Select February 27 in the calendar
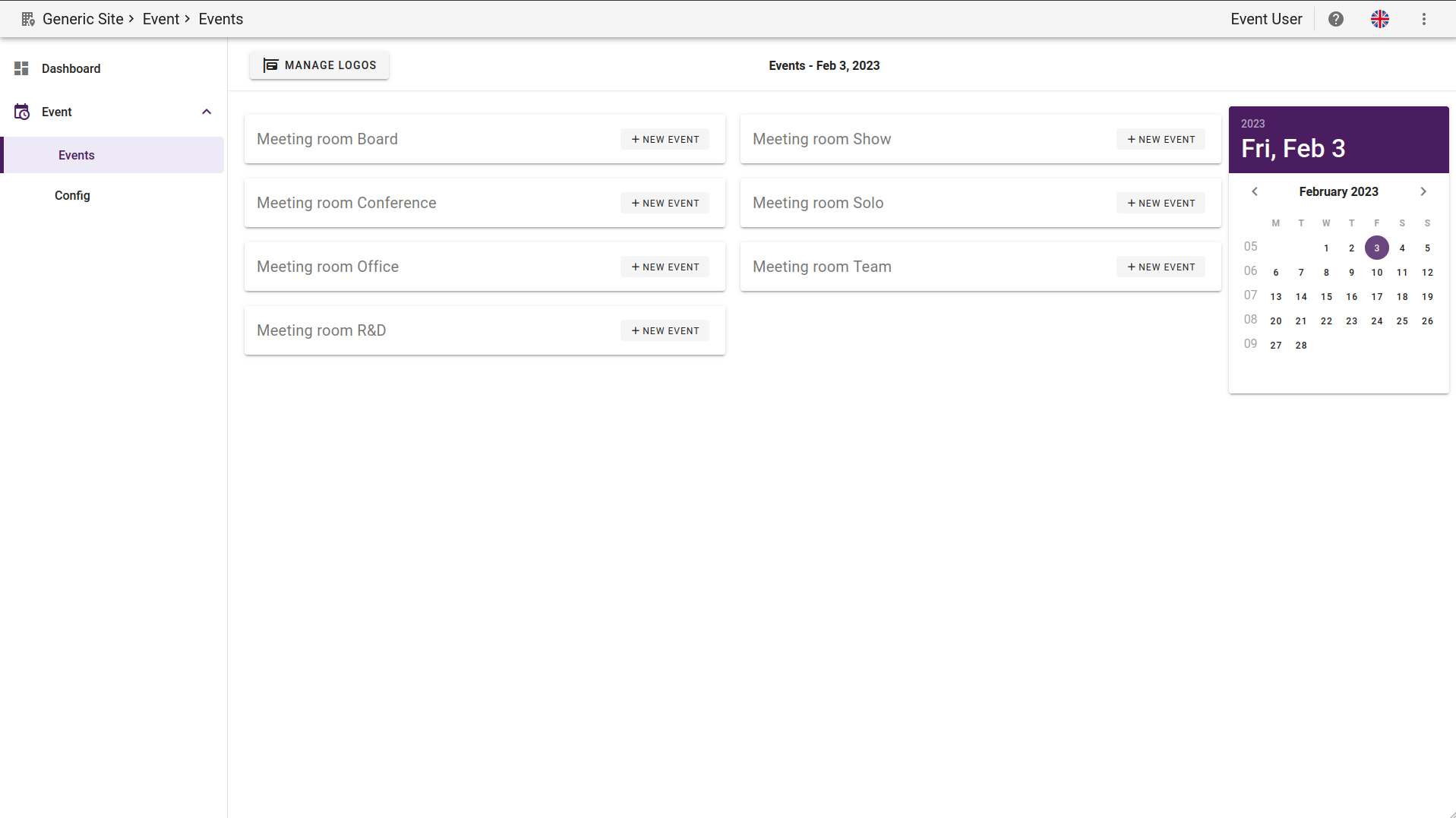This screenshot has height=818, width=1456. (1276, 345)
